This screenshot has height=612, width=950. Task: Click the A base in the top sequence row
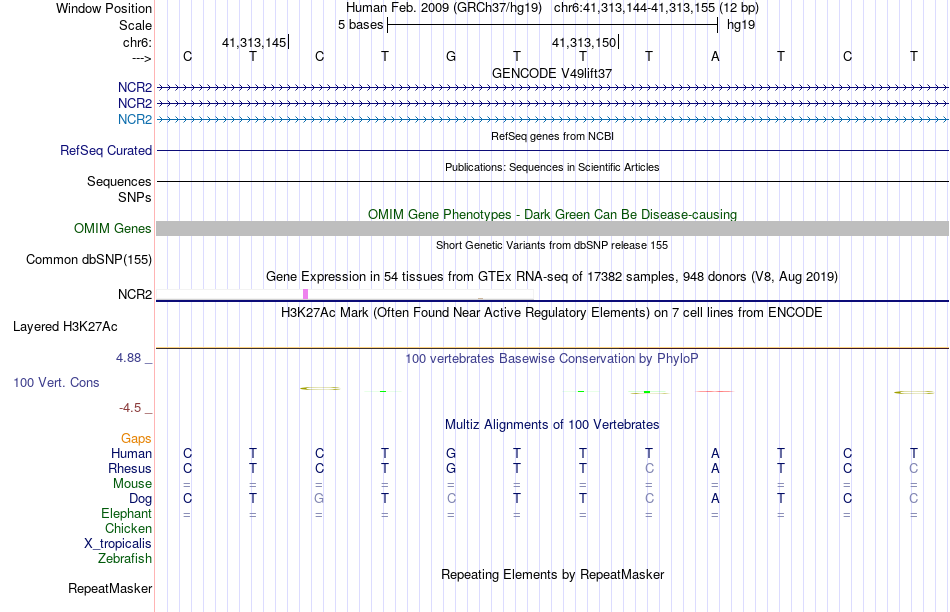[x=715, y=56]
